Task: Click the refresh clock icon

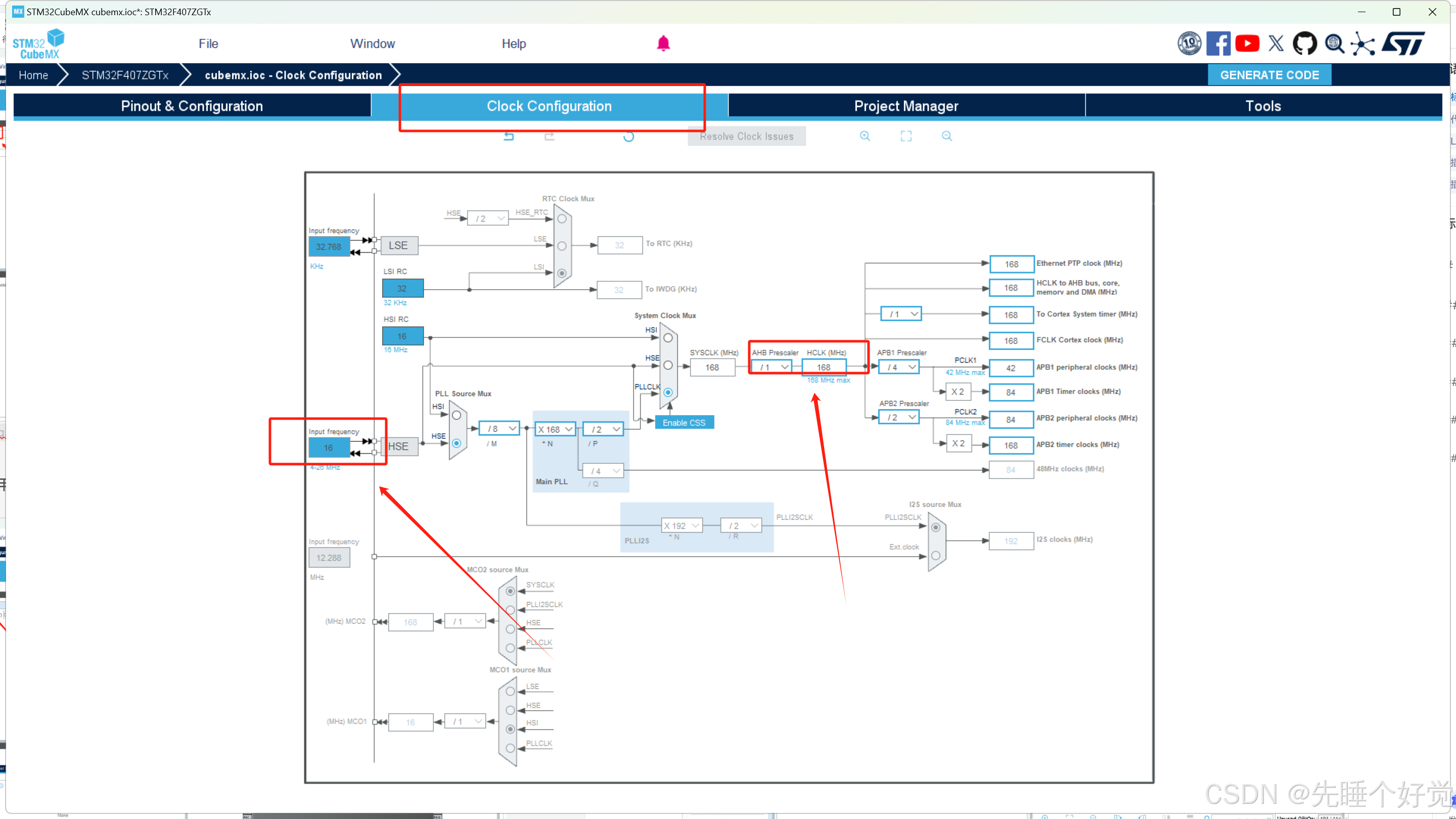Action: (628, 136)
